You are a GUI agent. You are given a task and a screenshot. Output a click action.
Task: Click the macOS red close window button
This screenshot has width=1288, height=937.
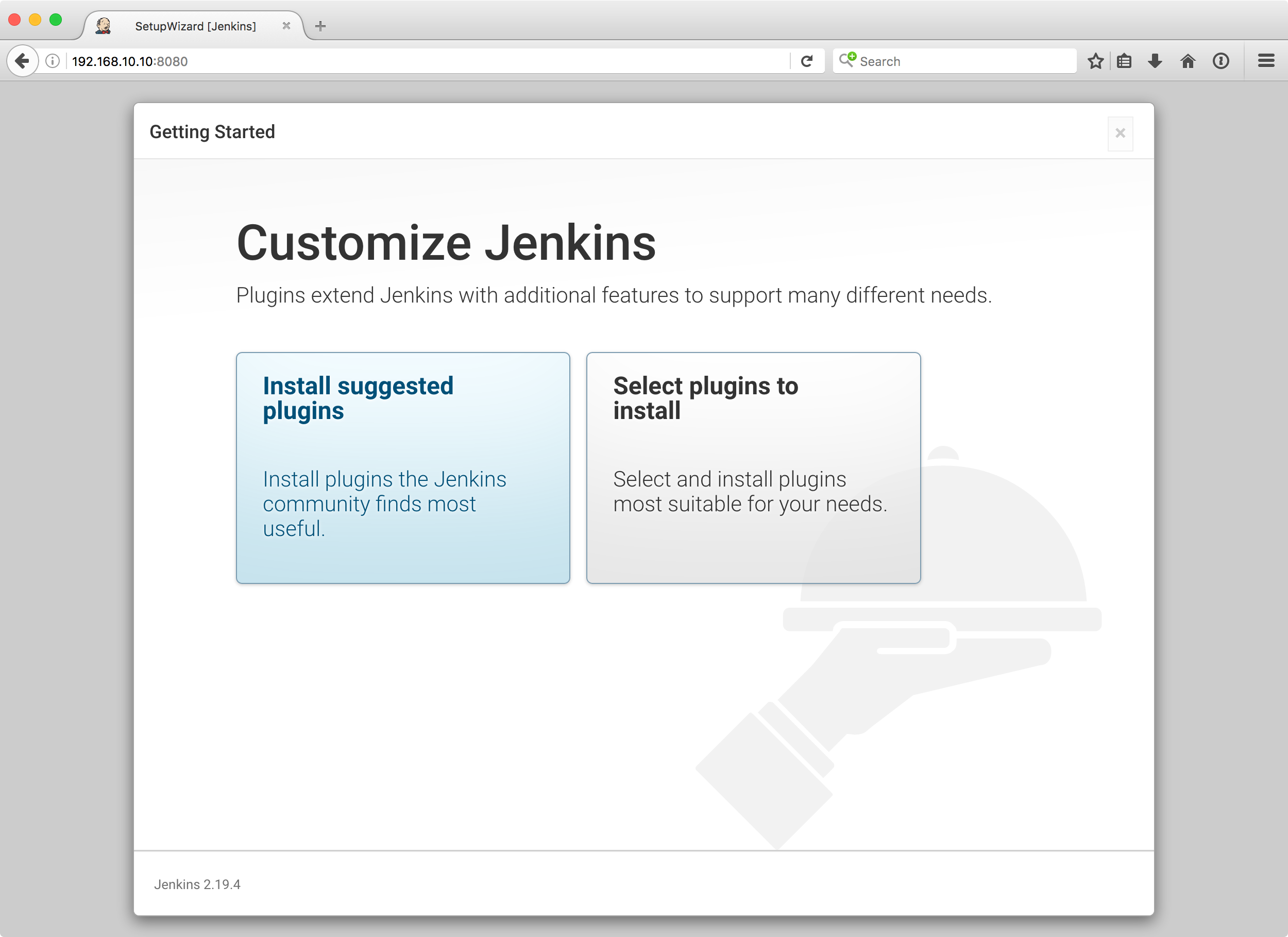[x=15, y=20]
